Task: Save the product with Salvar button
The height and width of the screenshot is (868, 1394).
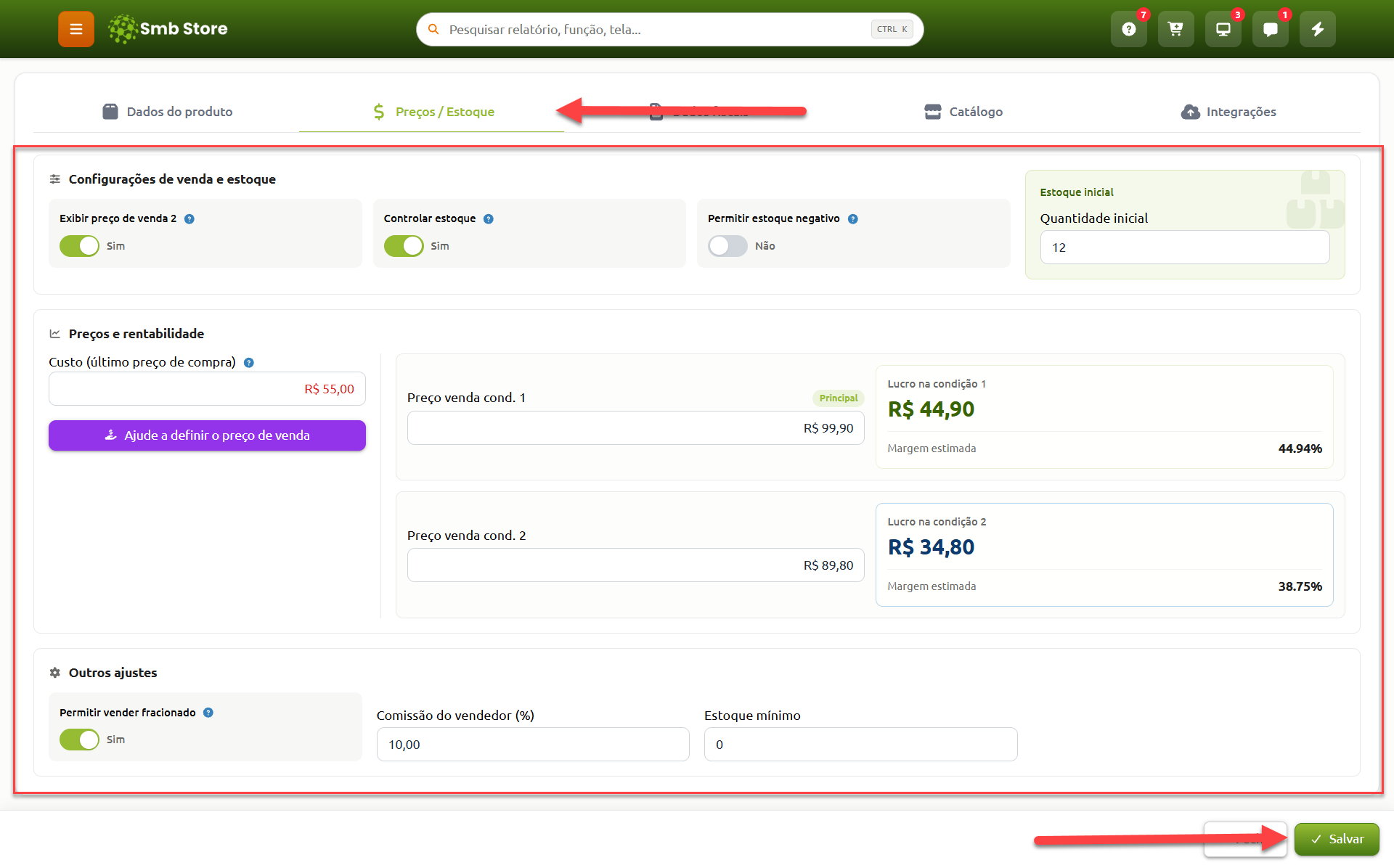Action: coord(1337,839)
